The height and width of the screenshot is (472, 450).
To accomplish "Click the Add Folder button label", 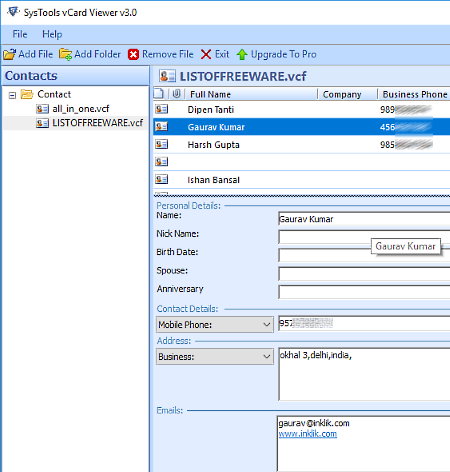I will point(97,54).
